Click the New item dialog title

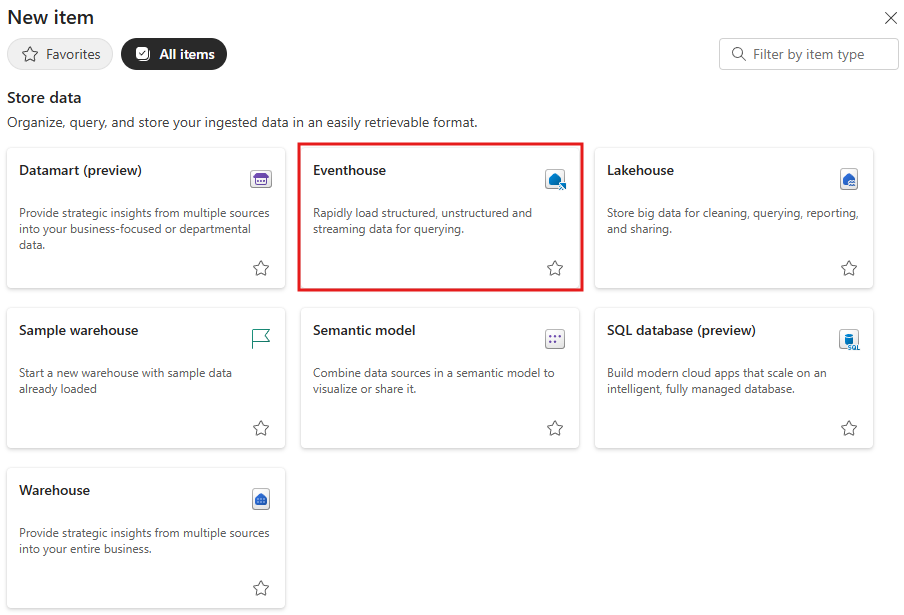51,18
